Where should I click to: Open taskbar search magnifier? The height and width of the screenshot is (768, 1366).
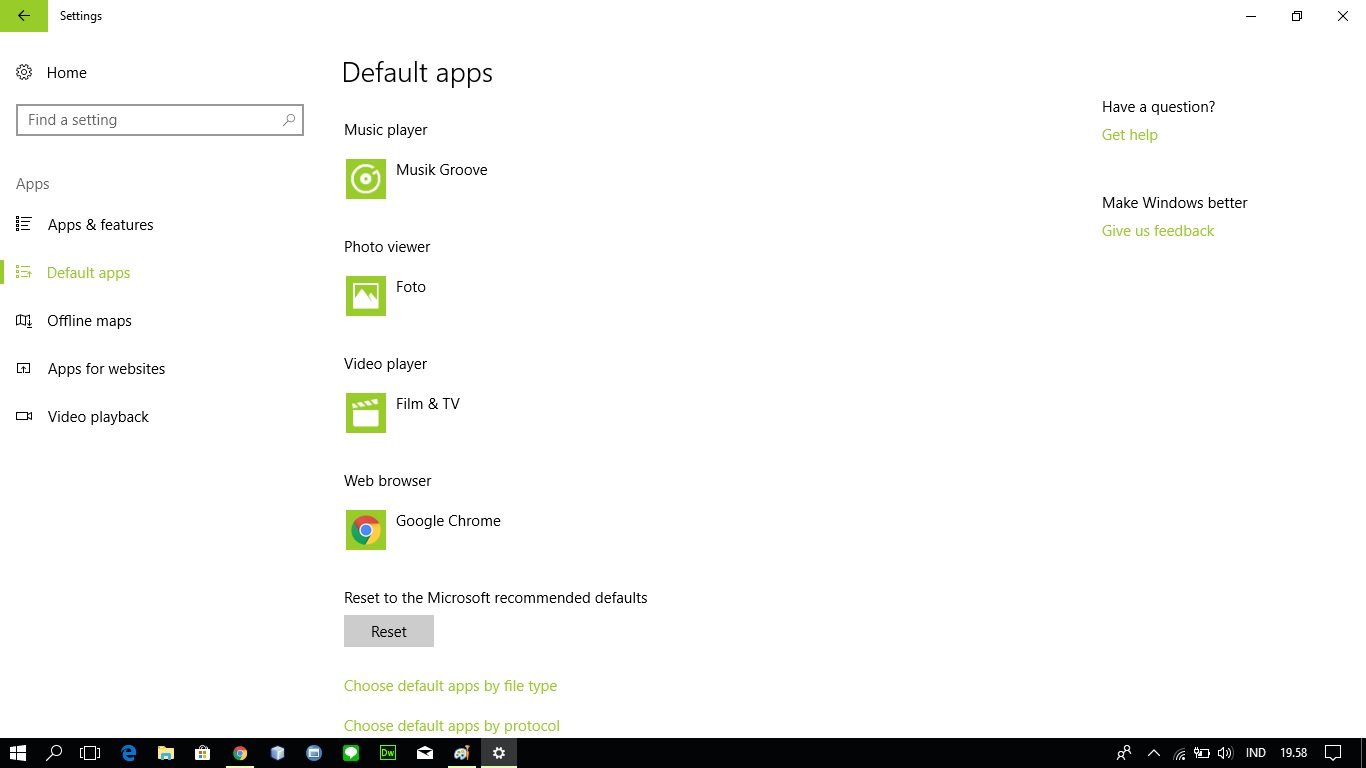(x=54, y=753)
